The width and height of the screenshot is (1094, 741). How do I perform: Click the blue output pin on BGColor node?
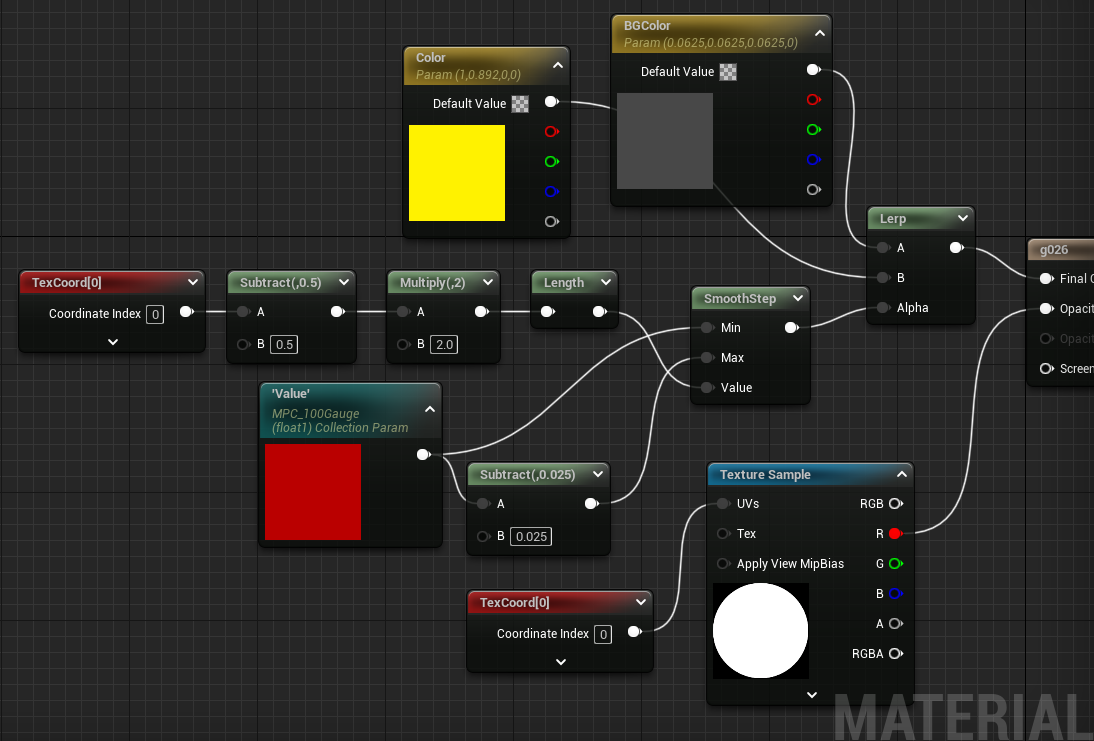coord(814,160)
